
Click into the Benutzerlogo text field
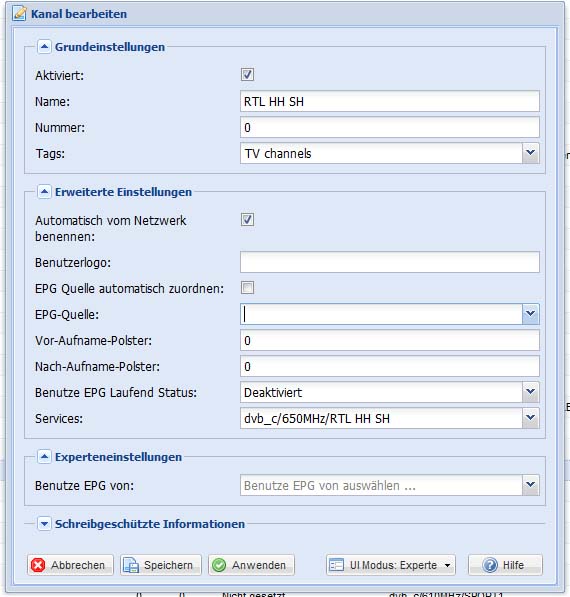click(390, 262)
